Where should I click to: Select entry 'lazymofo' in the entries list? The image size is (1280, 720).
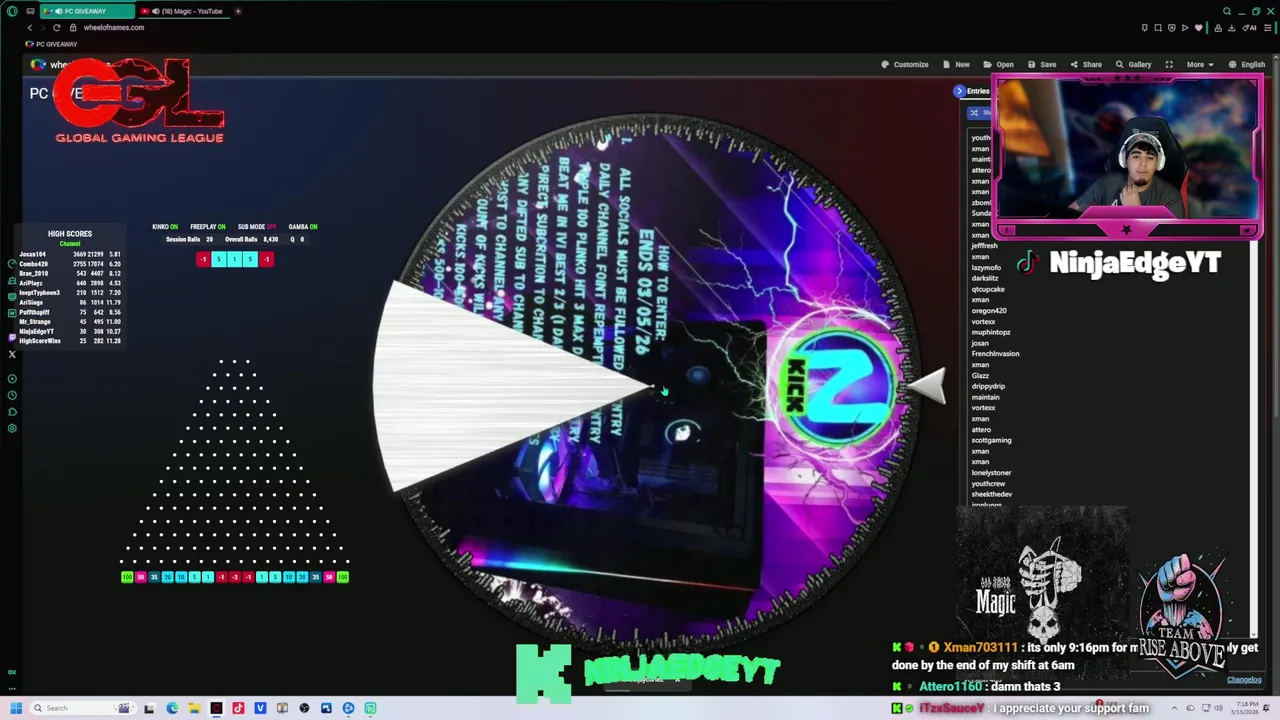pyautogui.click(x=986, y=267)
